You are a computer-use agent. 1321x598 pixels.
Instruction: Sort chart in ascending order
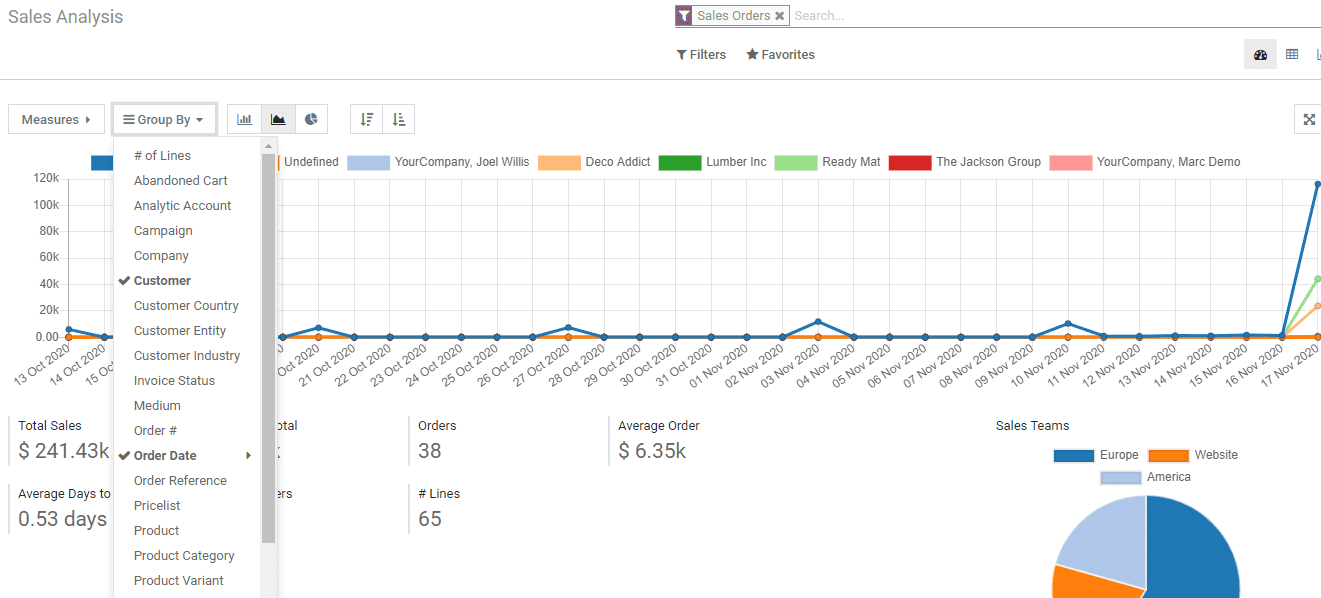pos(399,119)
